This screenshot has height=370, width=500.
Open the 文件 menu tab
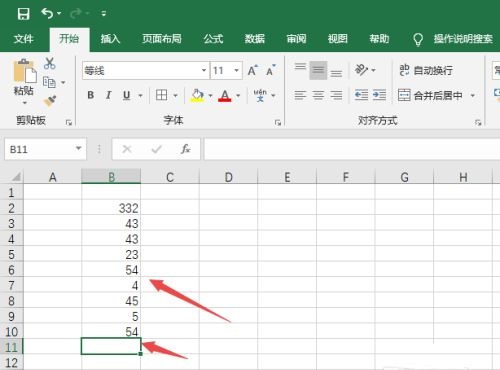23,39
